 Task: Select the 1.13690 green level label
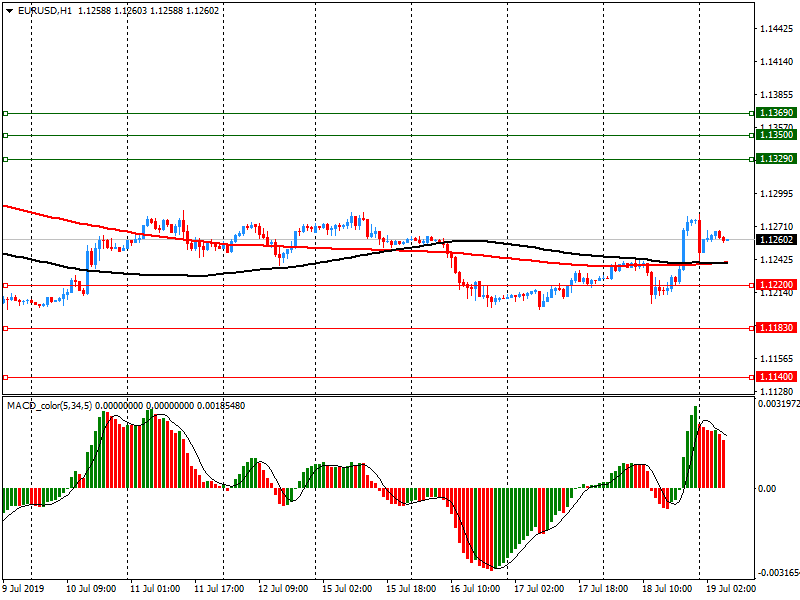776,113
